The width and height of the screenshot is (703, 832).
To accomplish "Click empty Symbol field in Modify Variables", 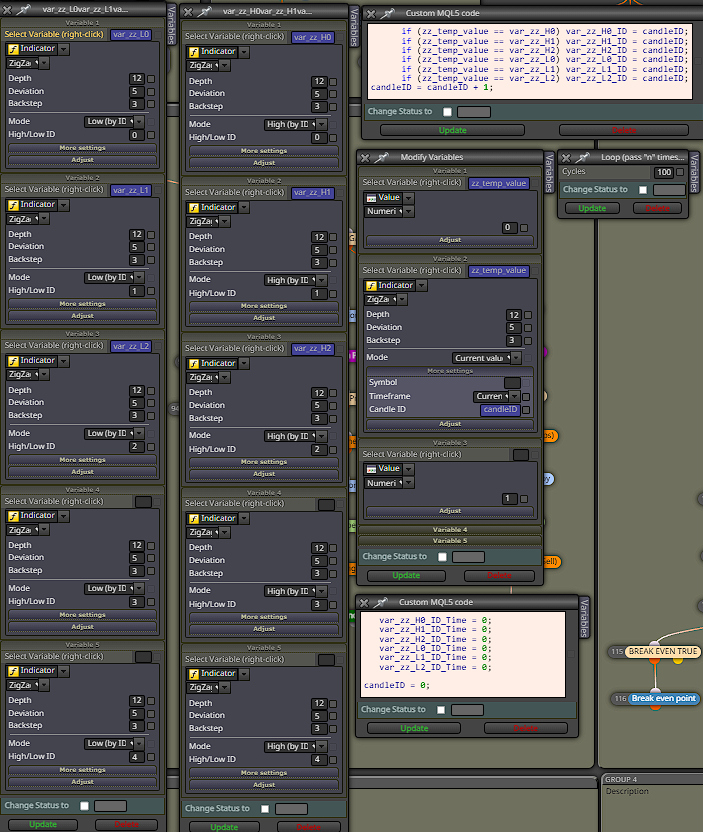I will click(x=512, y=383).
